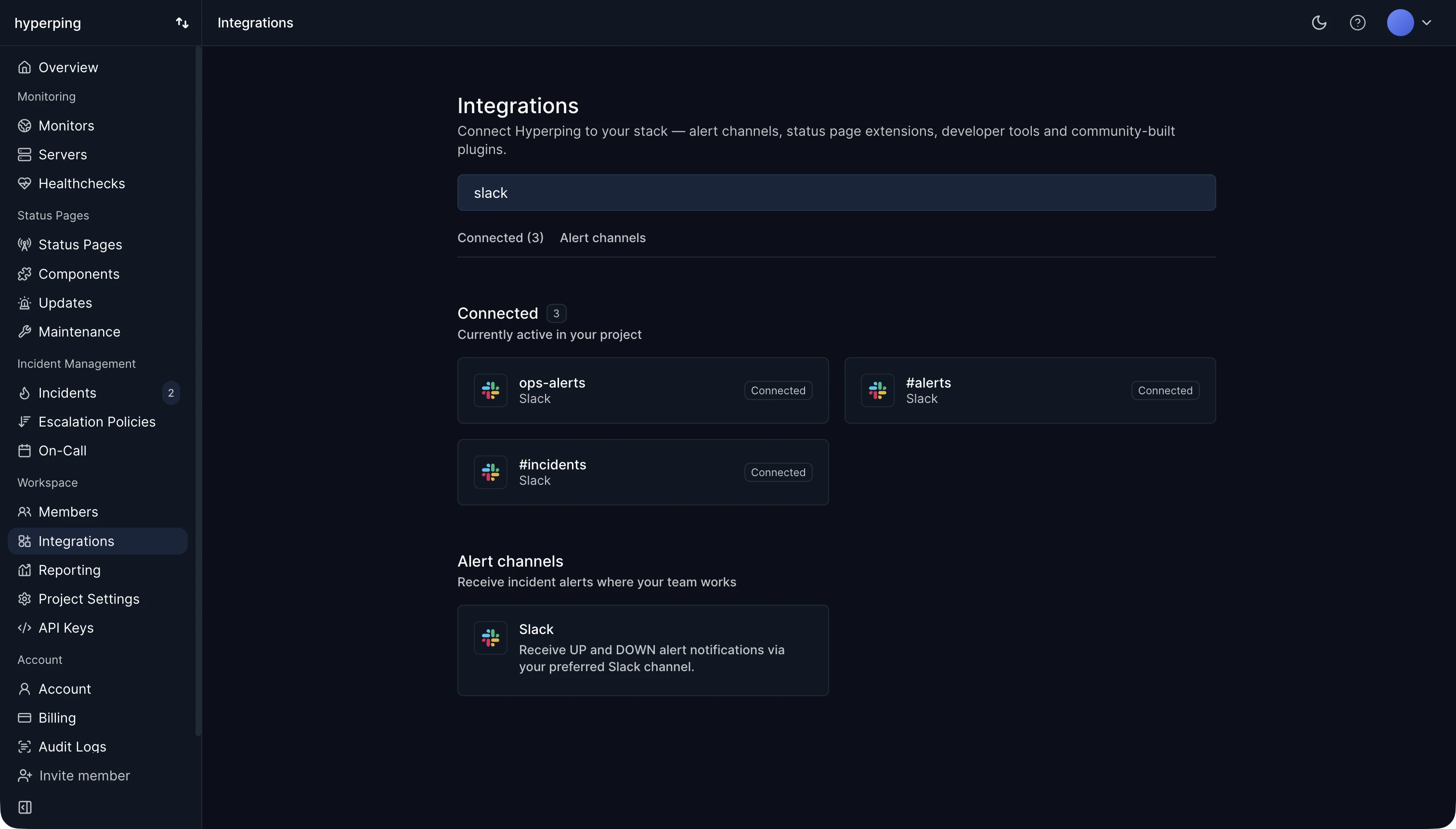Click Connected badge on ops-alerts
The image size is (1456, 829).
point(778,390)
